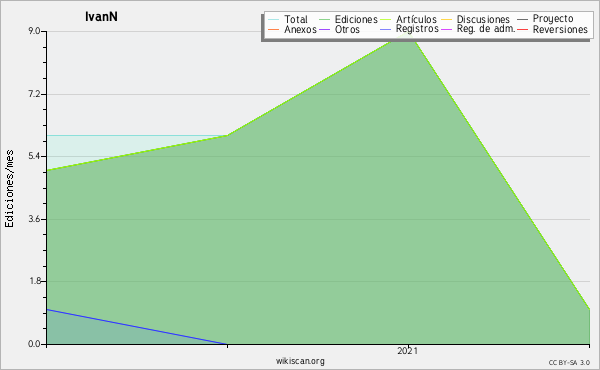Click the 'wikiscan.org' text
This screenshot has height=370, width=600.
[300, 361]
